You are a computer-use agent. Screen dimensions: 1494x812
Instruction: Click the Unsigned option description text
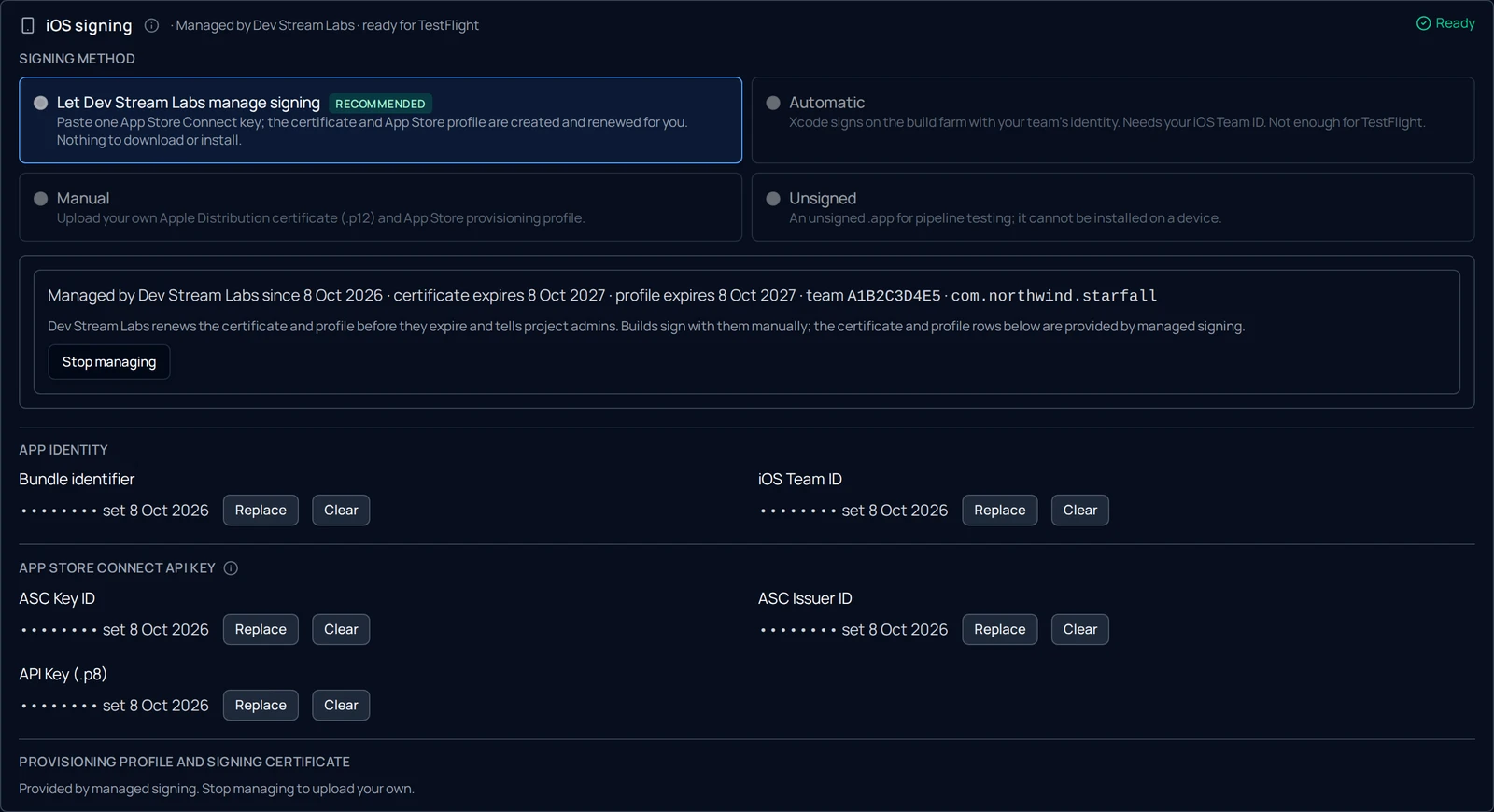(x=1005, y=218)
